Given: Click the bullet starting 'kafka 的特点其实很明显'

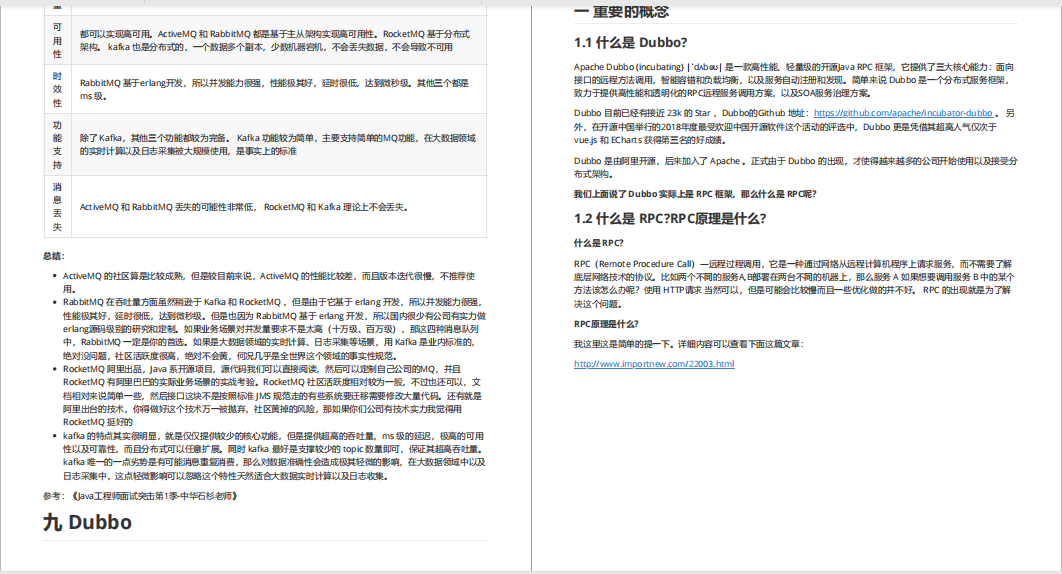Looking at the screenshot, I should pyautogui.click(x=274, y=456).
